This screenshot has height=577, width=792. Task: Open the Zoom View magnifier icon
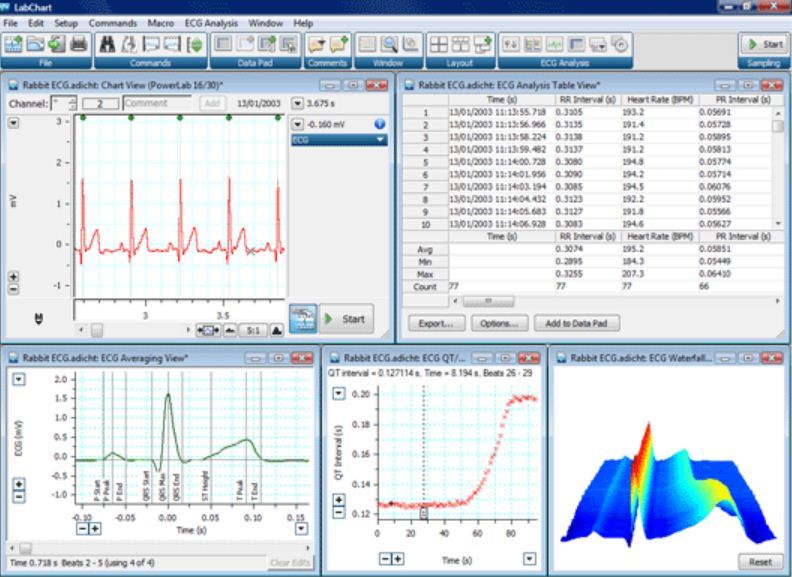pyautogui.click(x=389, y=44)
